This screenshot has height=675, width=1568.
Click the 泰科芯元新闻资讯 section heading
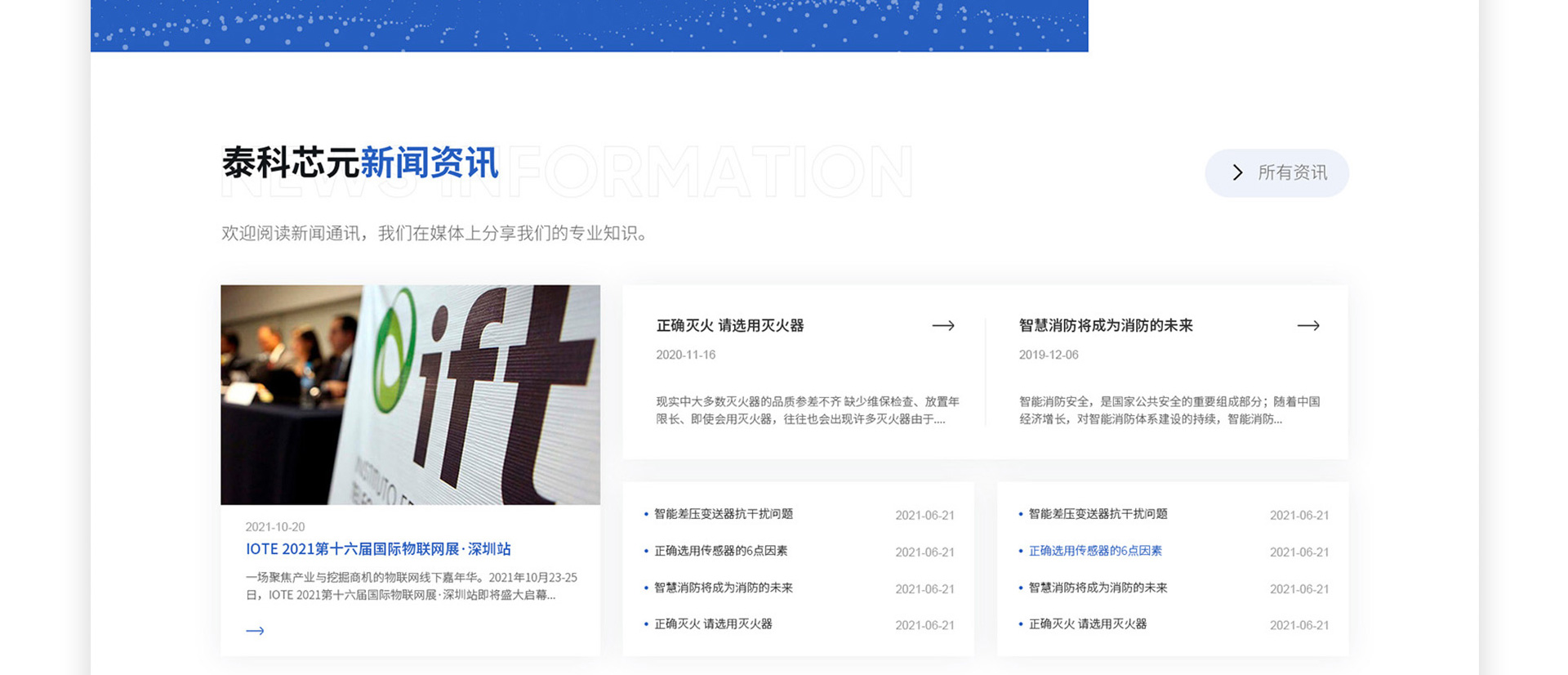[360, 163]
